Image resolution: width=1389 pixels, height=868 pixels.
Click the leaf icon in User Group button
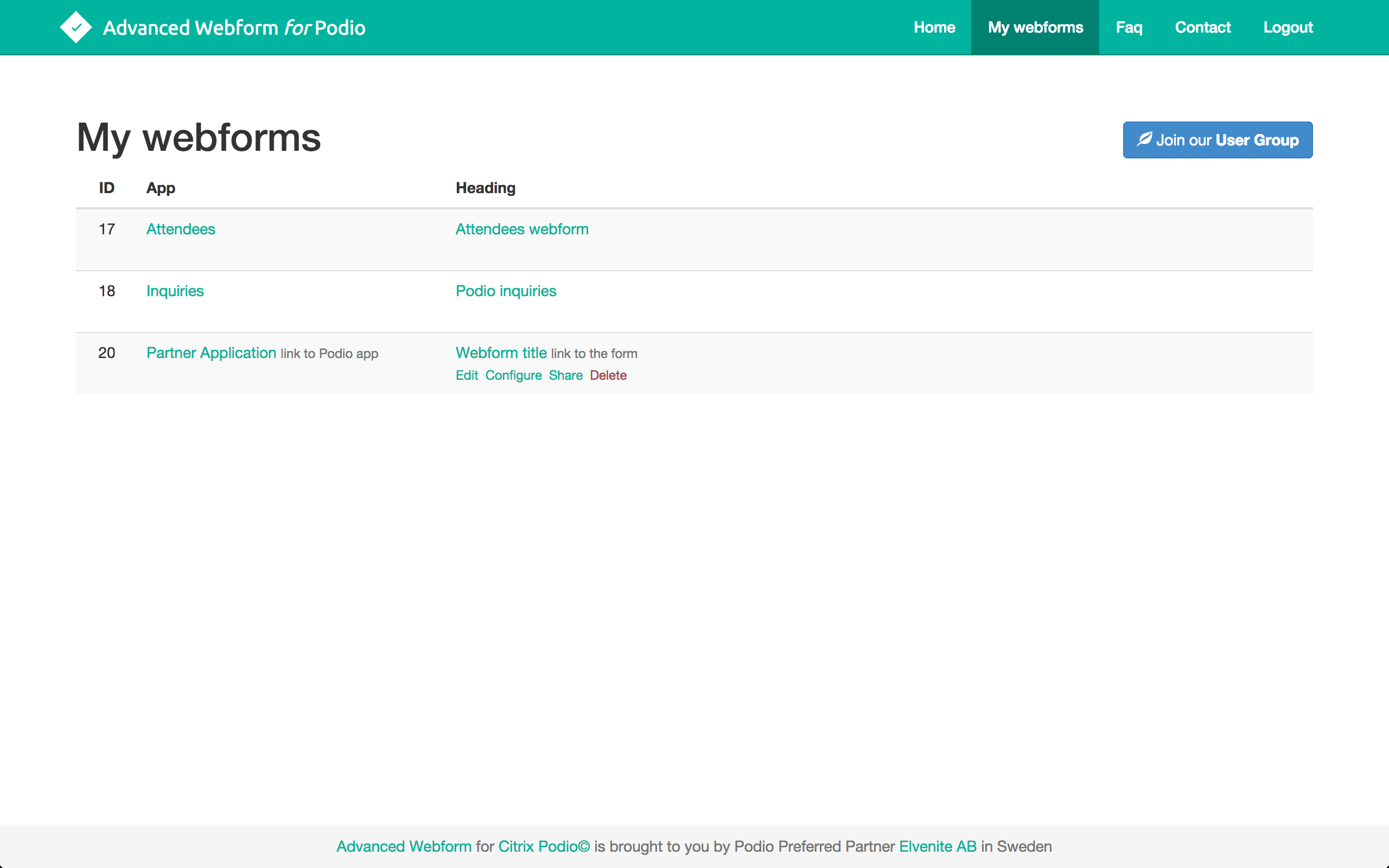pyautogui.click(x=1144, y=139)
